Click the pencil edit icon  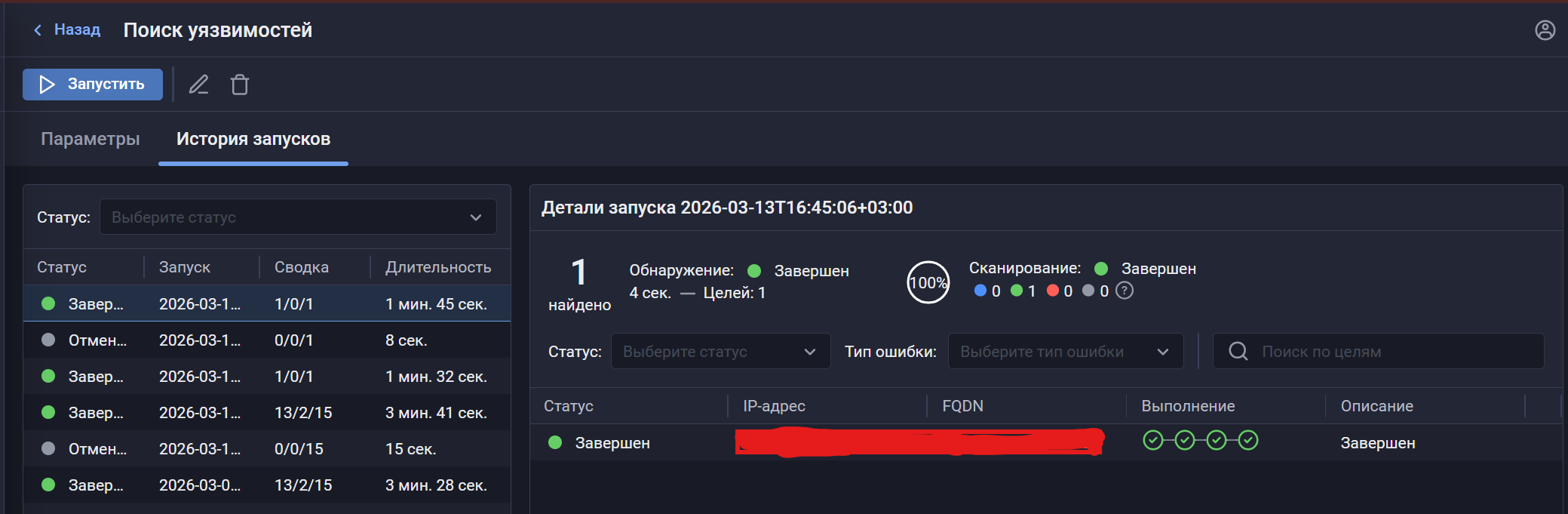(198, 85)
